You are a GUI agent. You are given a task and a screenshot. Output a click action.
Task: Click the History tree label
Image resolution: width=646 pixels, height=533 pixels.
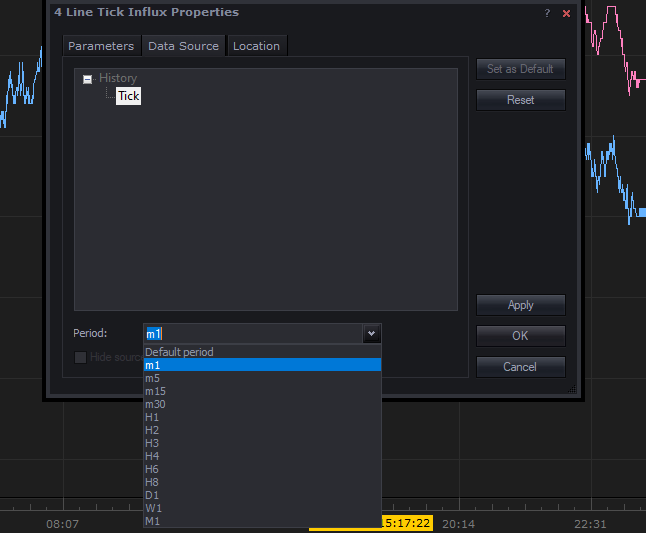click(118, 78)
